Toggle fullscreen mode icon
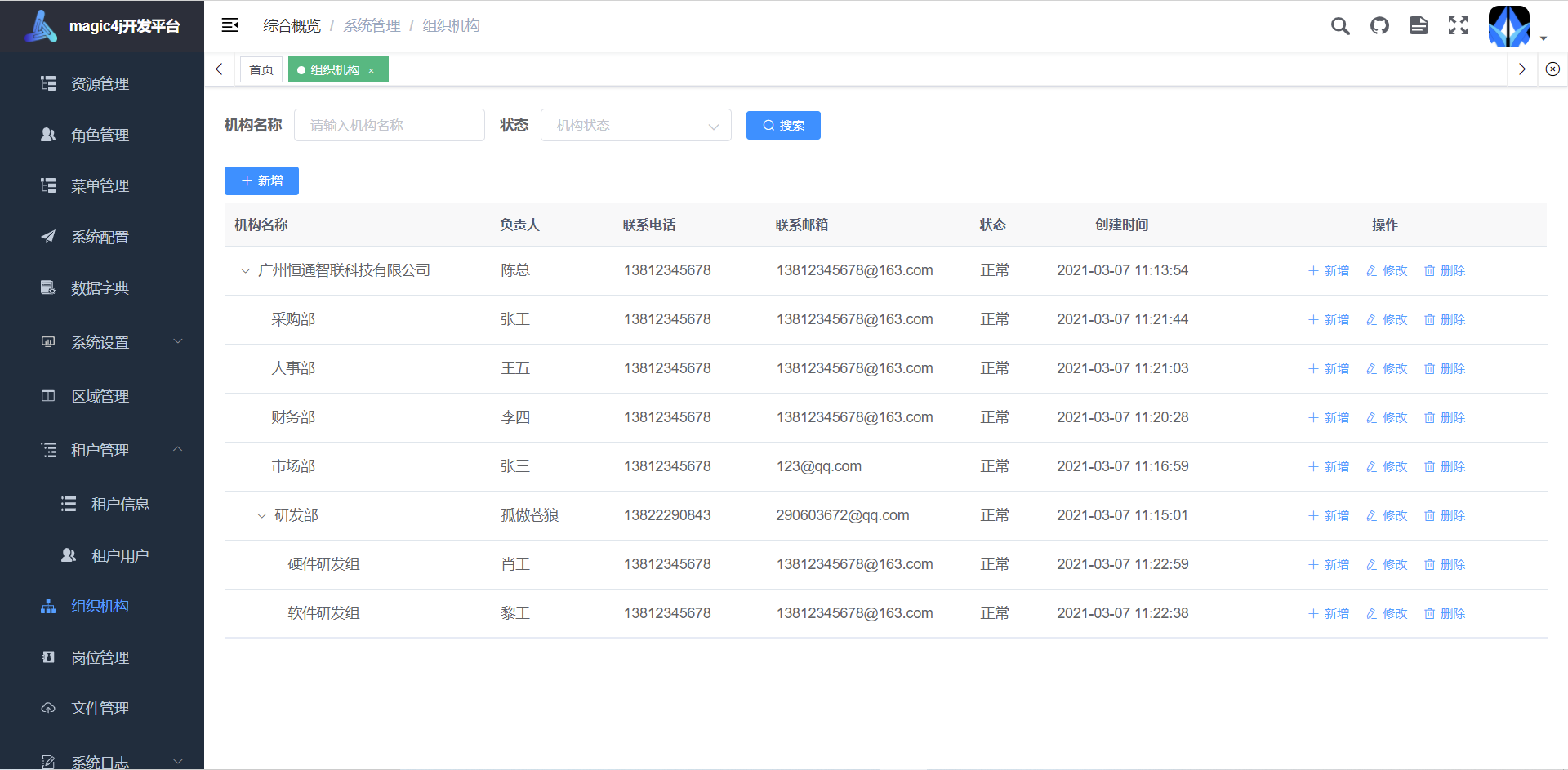1568x770 pixels. (1458, 26)
